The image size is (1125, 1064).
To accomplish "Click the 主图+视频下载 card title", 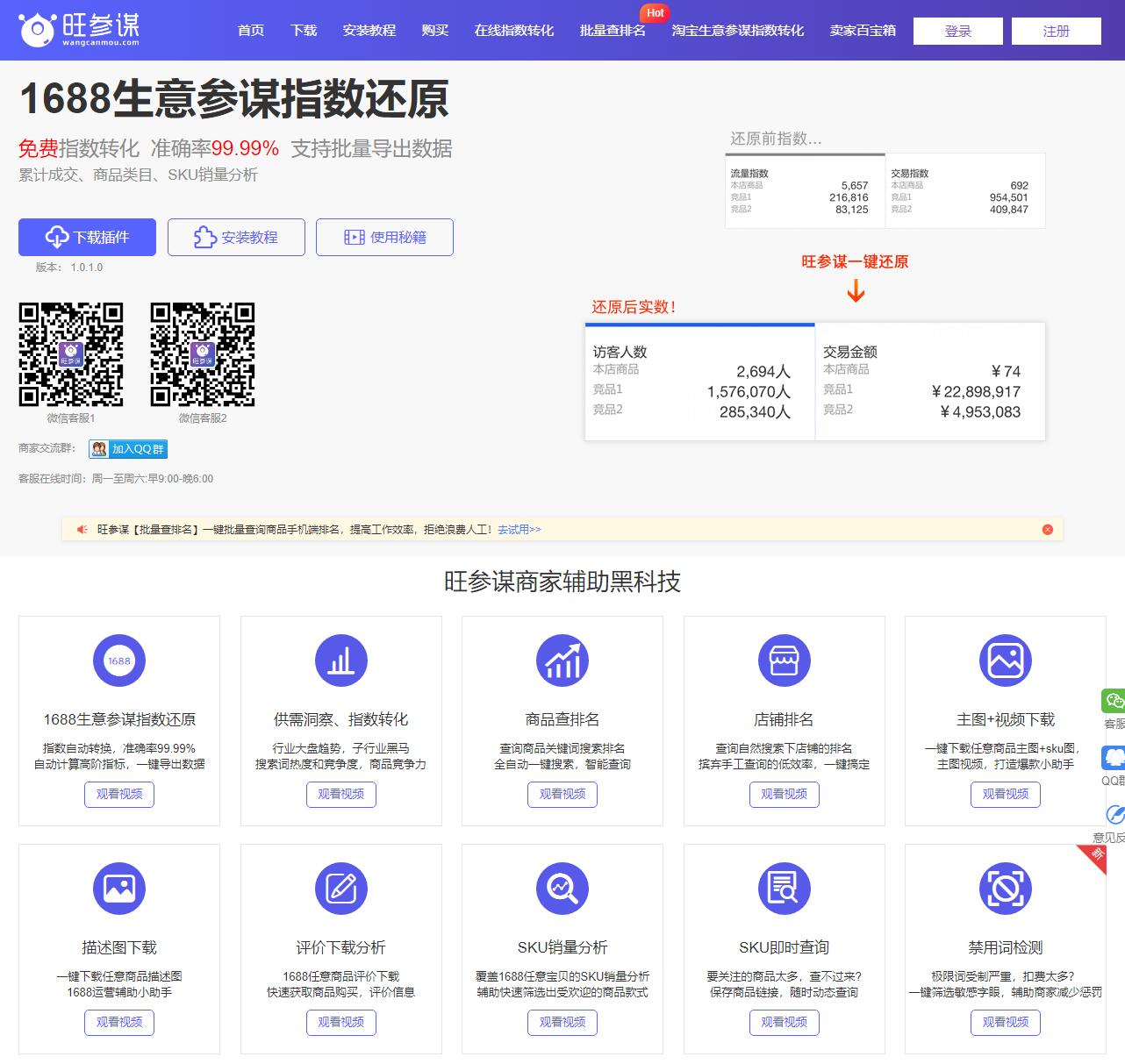I will (x=1006, y=719).
